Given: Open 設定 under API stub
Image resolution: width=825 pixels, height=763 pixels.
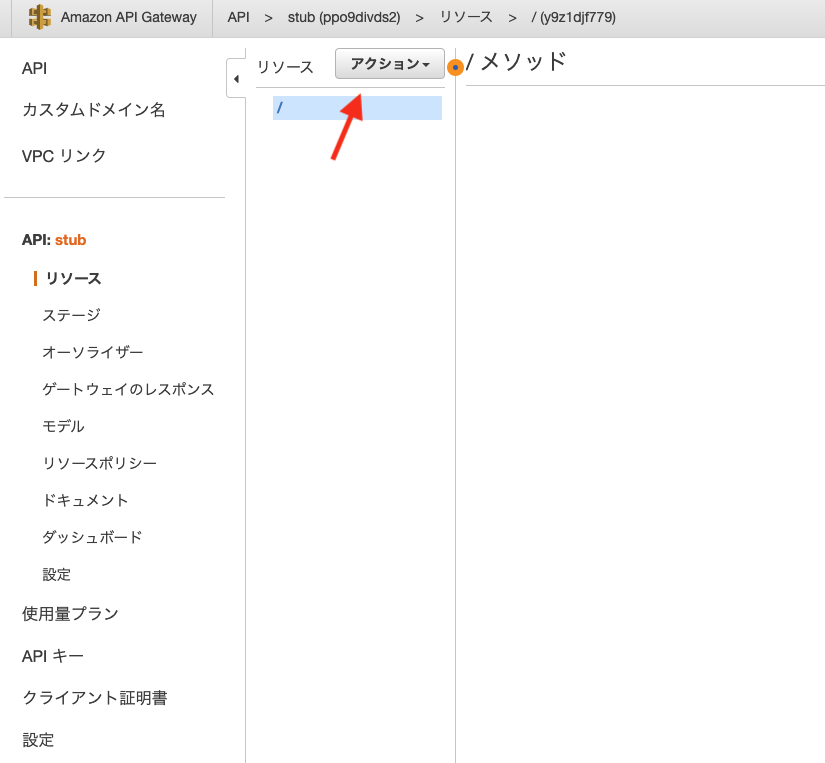Looking at the screenshot, I should tap(56, 574).
